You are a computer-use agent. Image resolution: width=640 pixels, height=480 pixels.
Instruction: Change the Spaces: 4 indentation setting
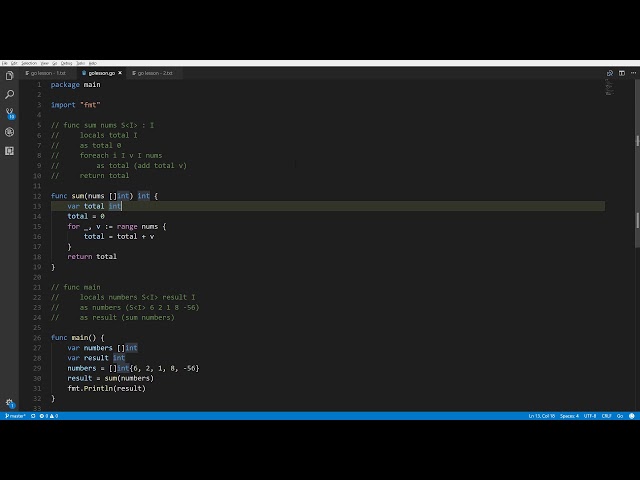pyautogui.click(x=569, y=415)
